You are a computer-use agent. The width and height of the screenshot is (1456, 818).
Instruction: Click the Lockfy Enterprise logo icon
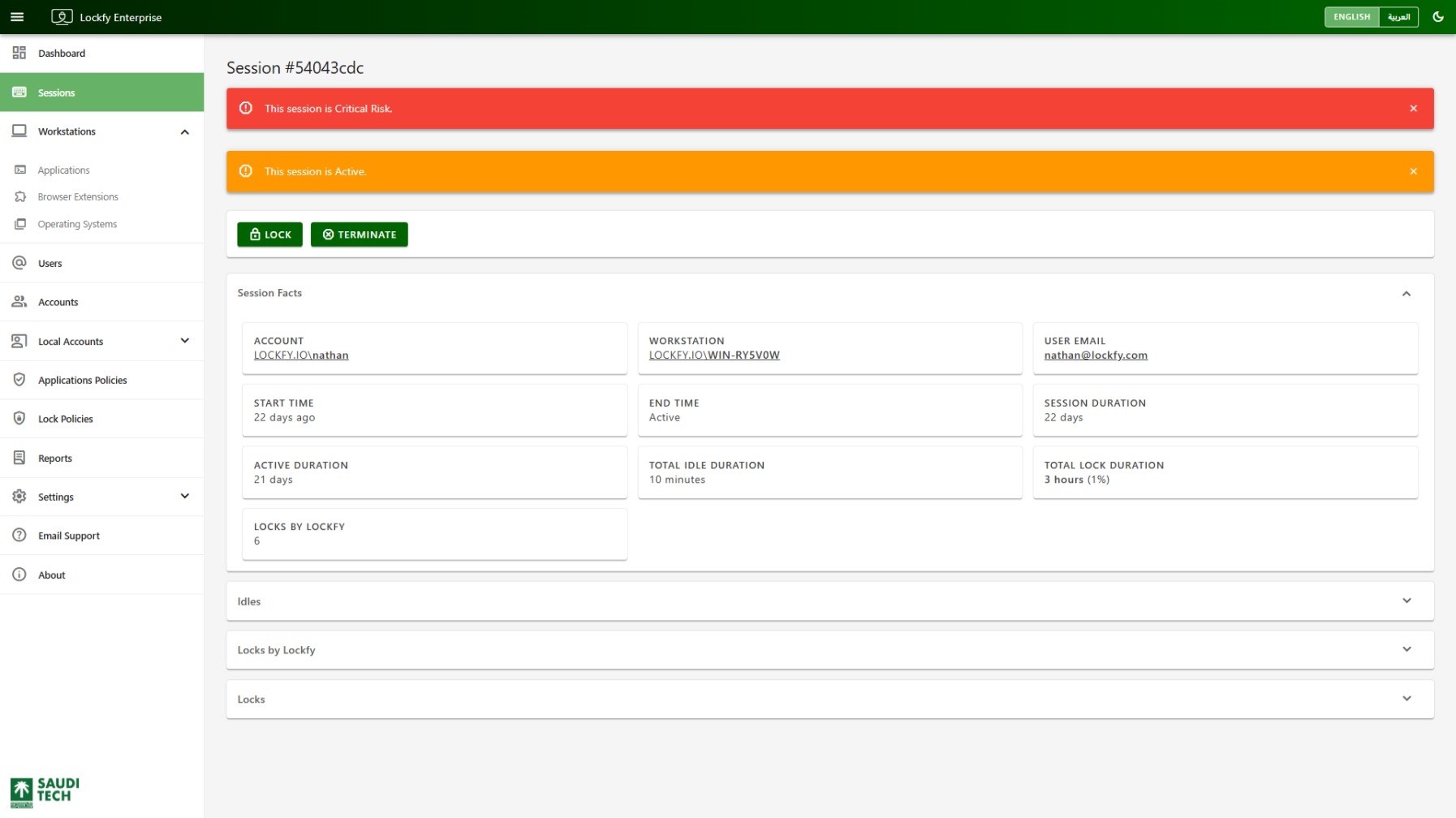(62, 17)
